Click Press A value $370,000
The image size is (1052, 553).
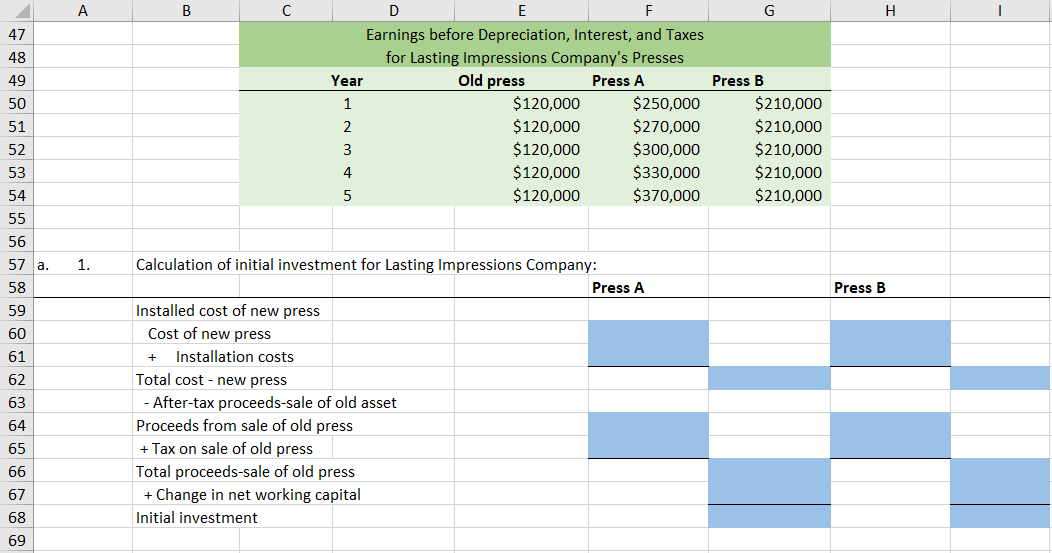tap(666, 195)
